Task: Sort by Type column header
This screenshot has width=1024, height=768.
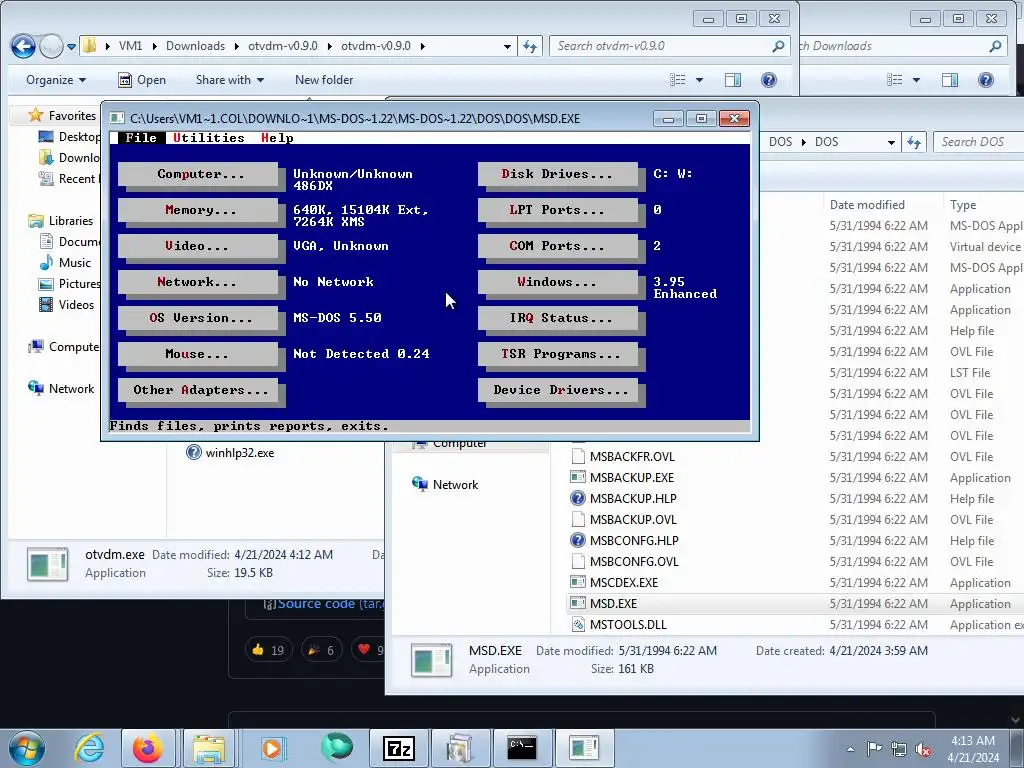Action: click(x=963, y=204)
